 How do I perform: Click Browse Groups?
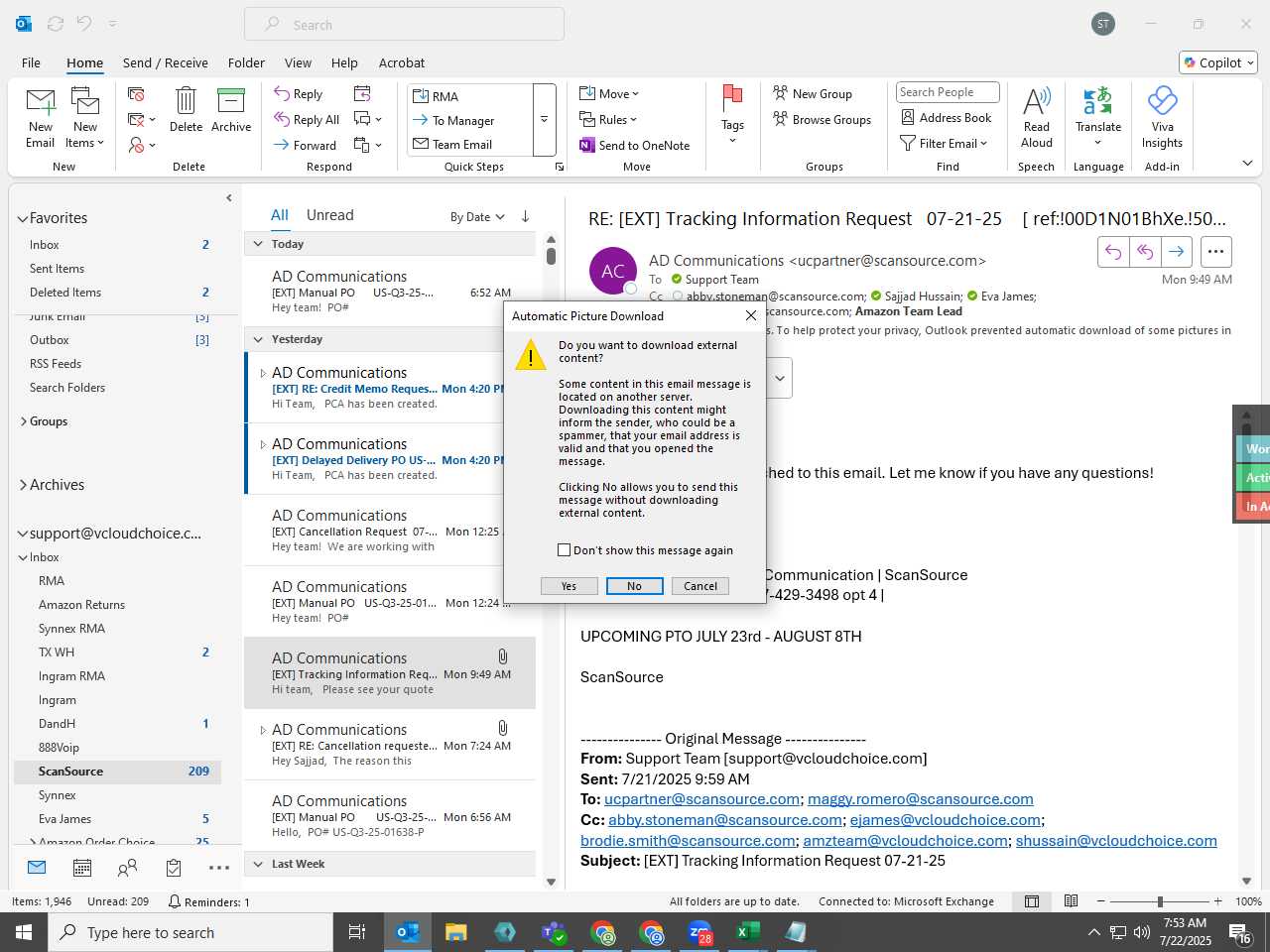pos(822,120)
